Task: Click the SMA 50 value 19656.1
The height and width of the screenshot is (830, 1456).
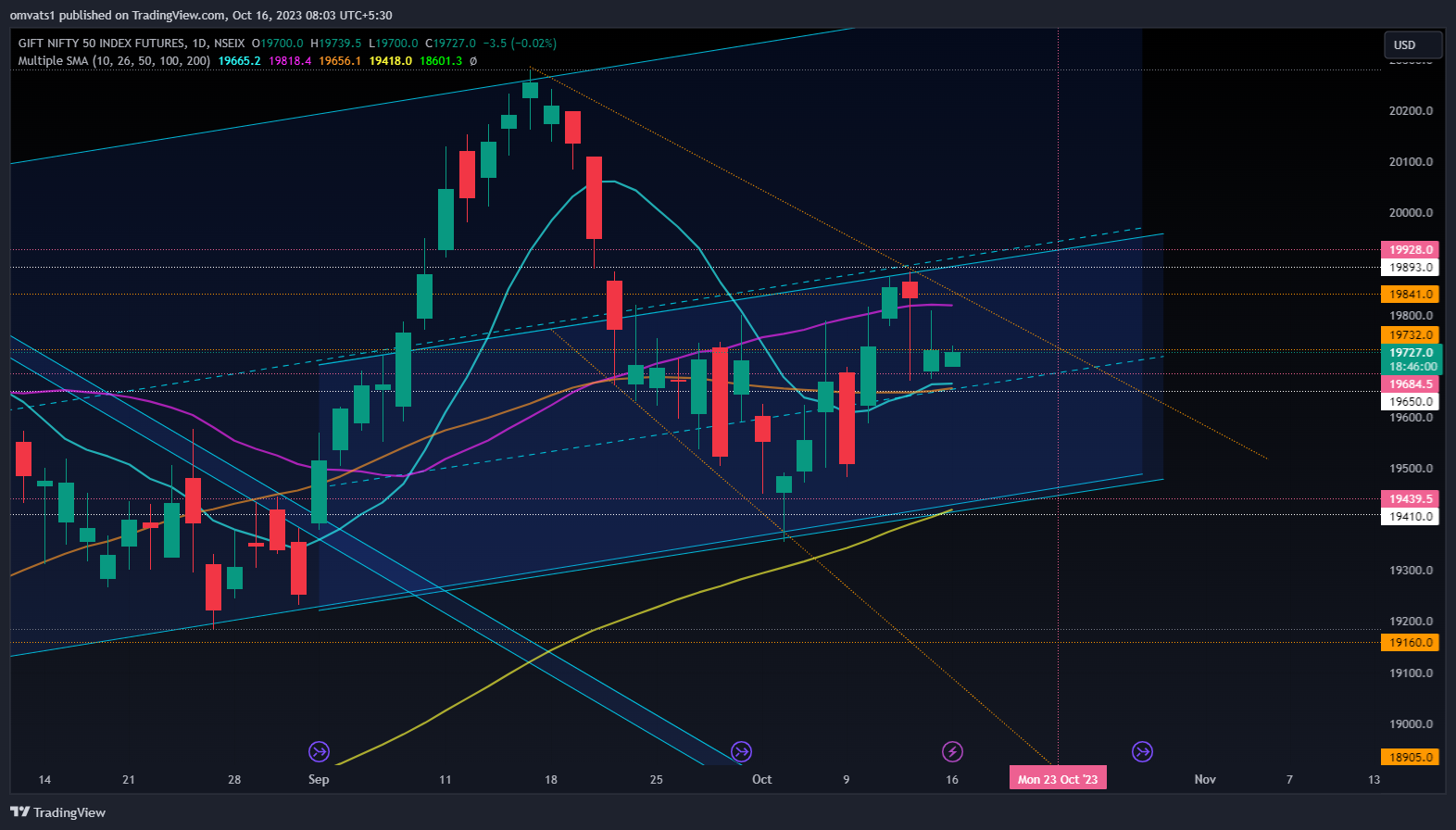Action: [x=340, y=61]
